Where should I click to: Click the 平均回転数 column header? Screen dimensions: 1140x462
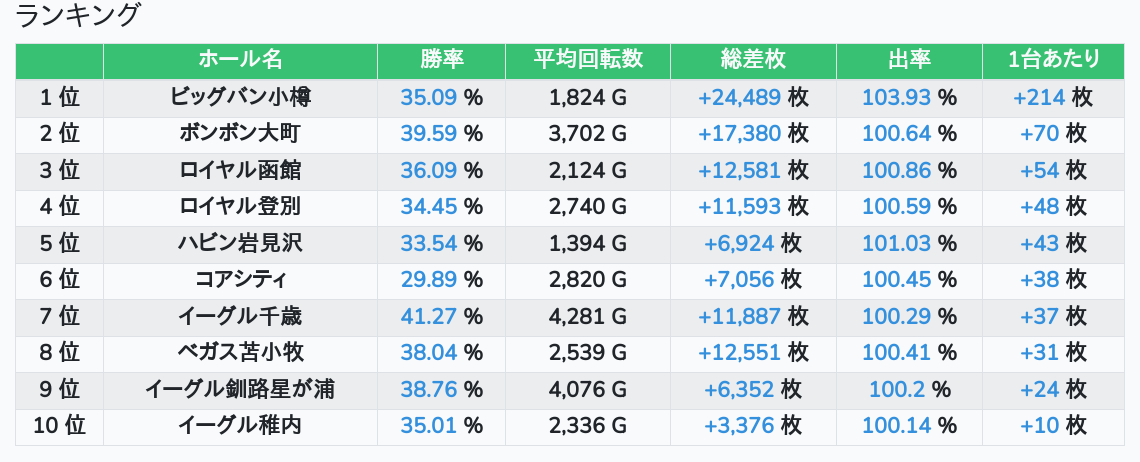[587, 60]
